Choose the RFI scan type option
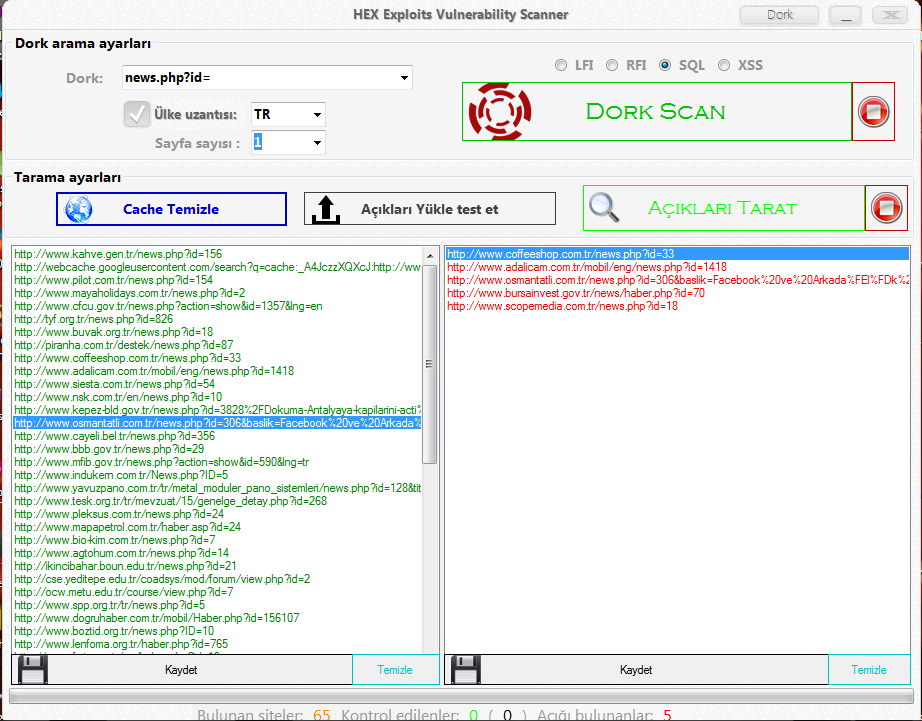 point(612,65)
